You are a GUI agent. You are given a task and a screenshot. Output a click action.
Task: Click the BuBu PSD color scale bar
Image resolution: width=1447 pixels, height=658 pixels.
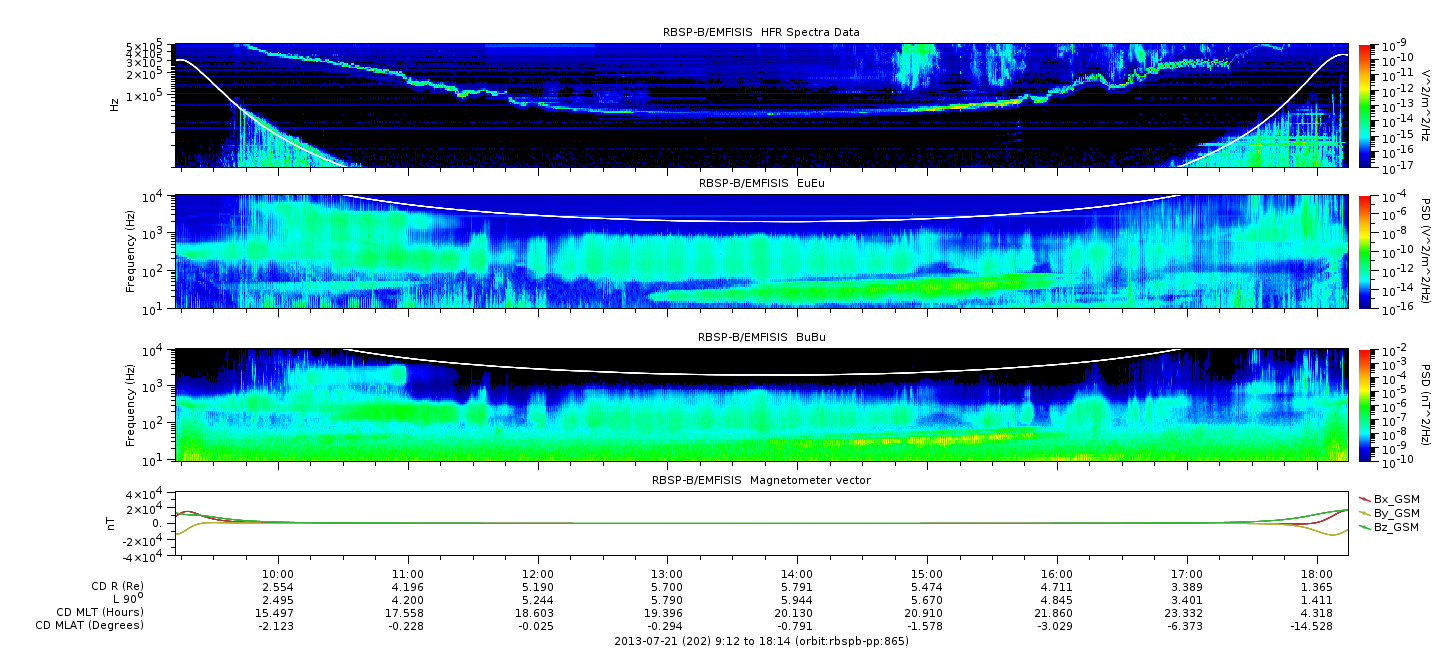1365,405
